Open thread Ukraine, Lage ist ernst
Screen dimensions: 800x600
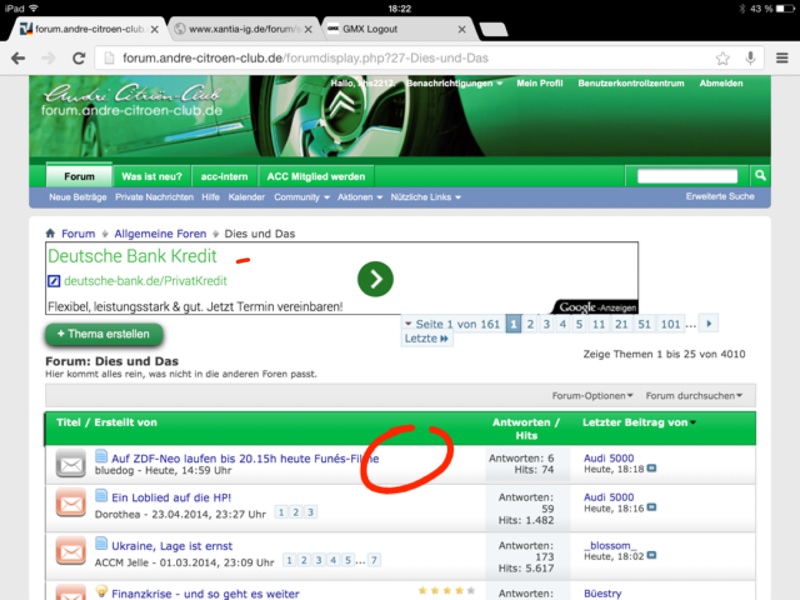coord(172,546)
